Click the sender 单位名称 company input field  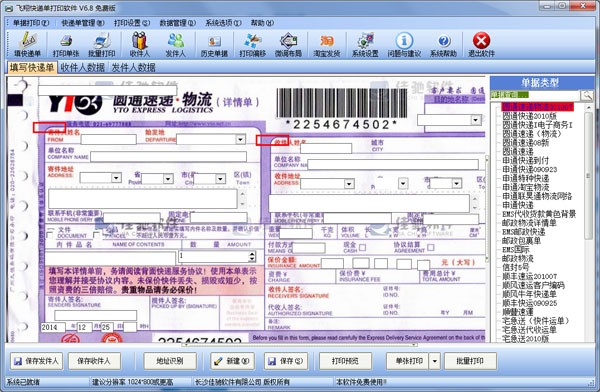(x=169, y=157)
